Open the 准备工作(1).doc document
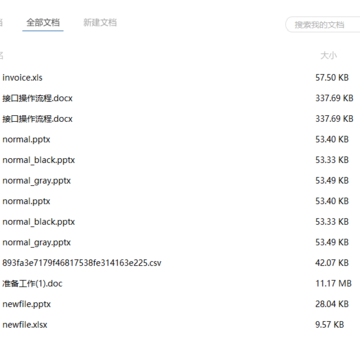 [x=32, y=284]
